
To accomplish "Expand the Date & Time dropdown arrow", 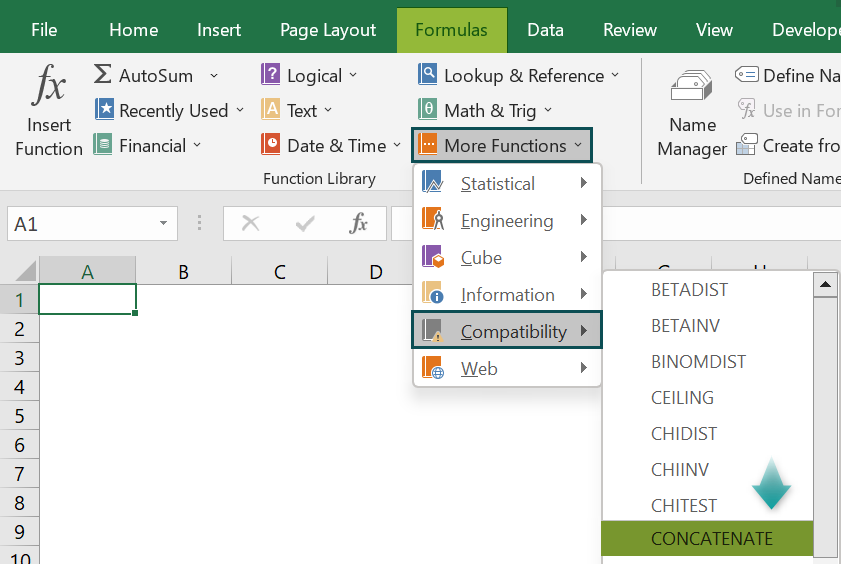I will pyautogui.click(x=397, y=145).
